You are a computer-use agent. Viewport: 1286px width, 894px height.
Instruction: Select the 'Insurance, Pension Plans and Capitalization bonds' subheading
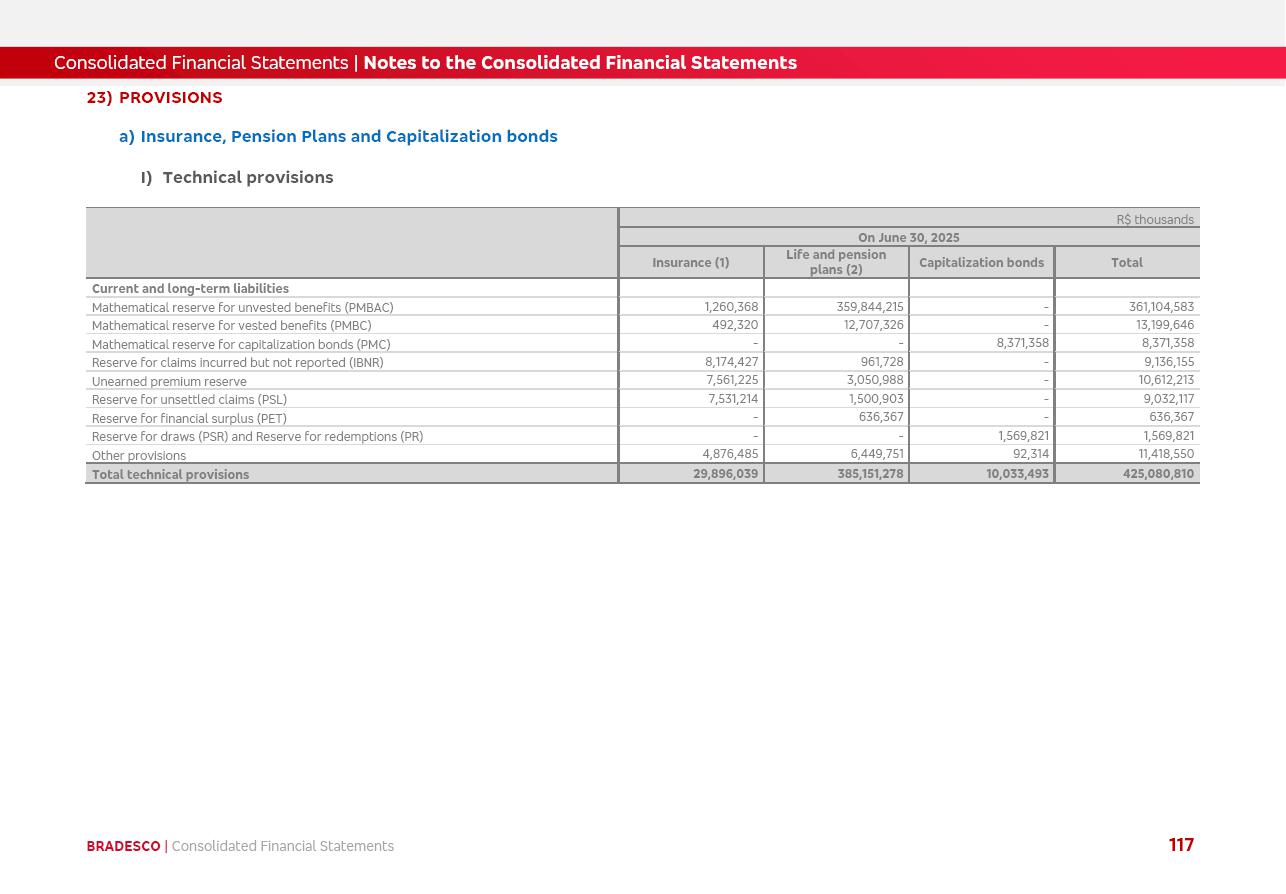348,137
